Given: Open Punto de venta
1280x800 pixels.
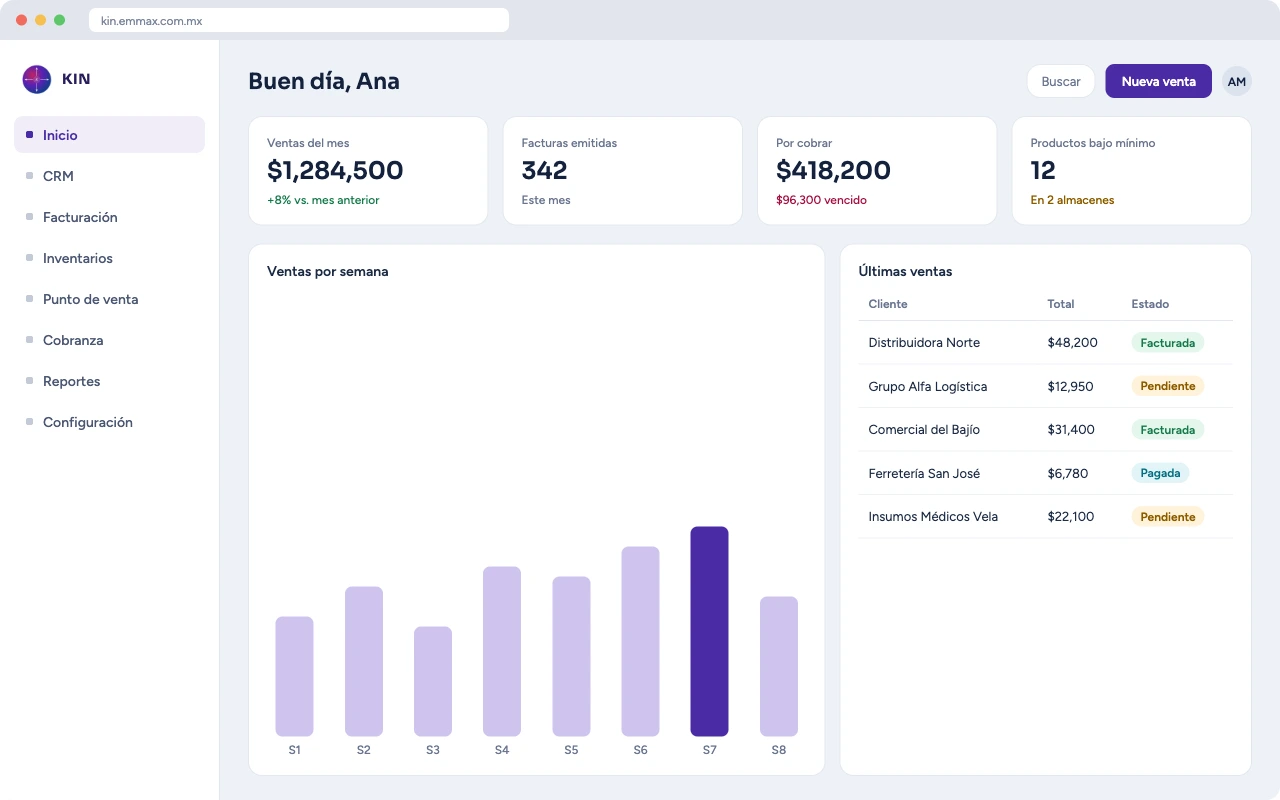Looking at the screenshot, I should 109,299.
